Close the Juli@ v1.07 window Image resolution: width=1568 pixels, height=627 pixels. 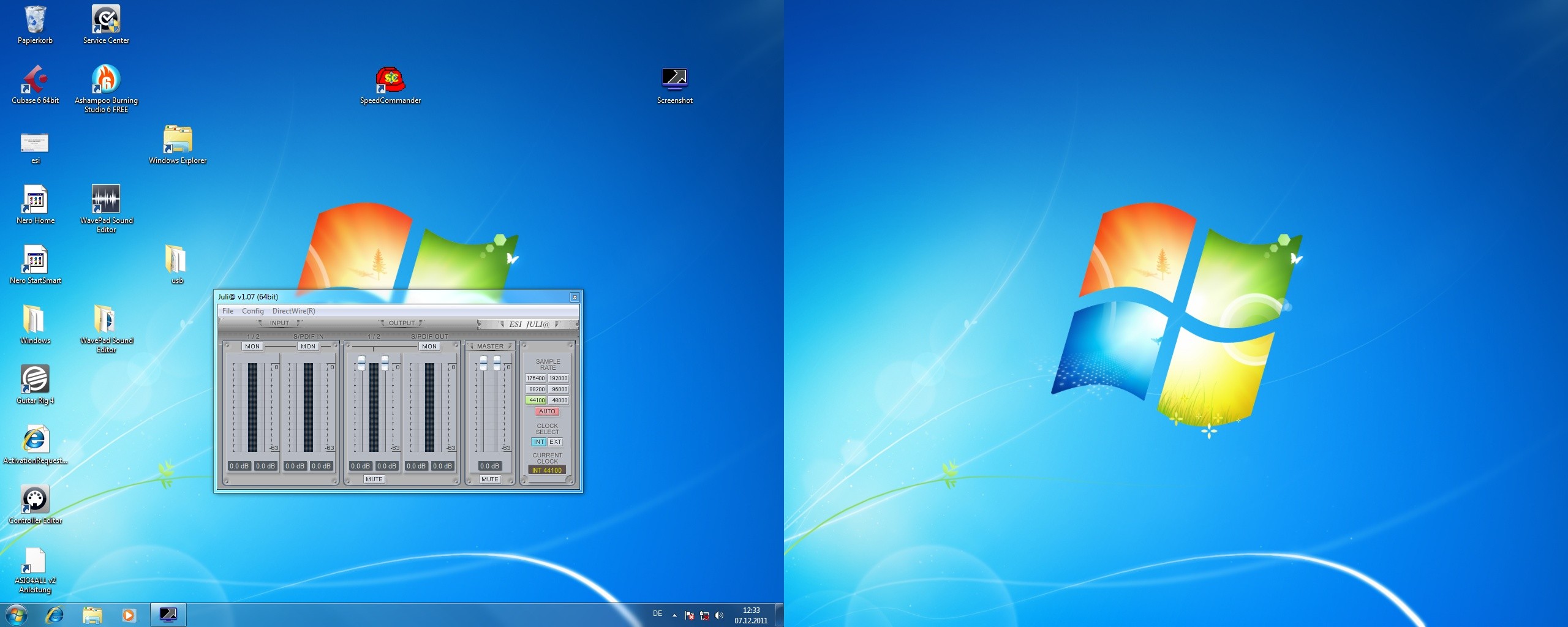tap(575, 297)
